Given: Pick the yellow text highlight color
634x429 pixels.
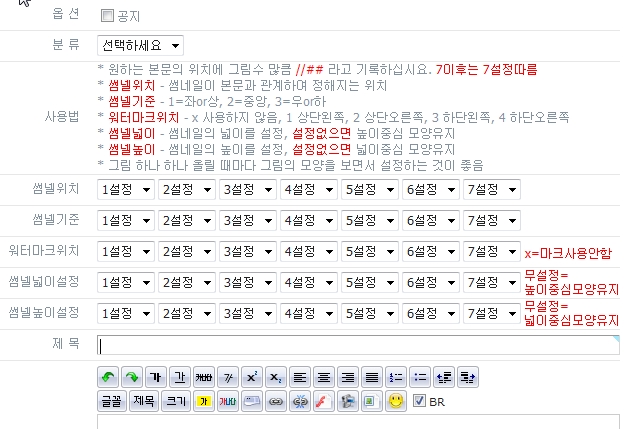Looking at the screenshot, I should click(x=203, y=401).
